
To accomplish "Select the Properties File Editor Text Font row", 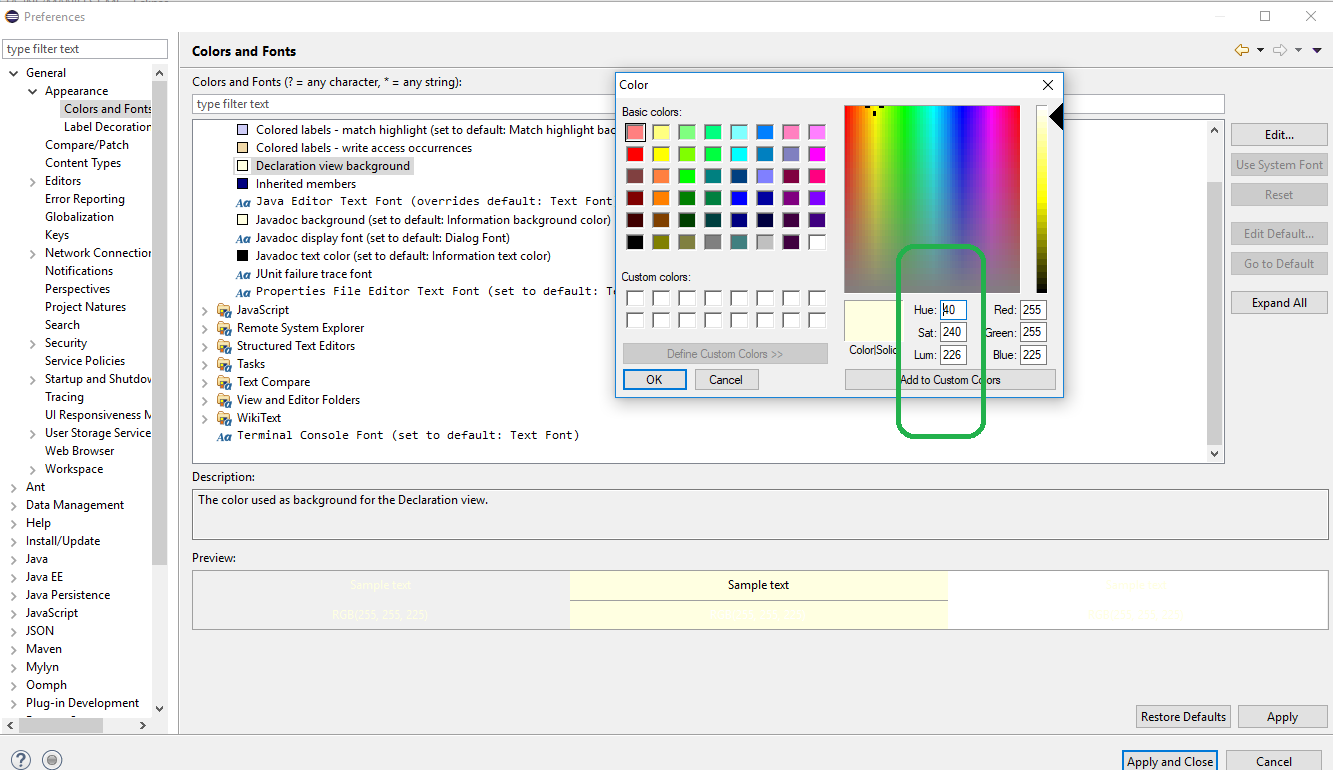I will click(423, 292).
